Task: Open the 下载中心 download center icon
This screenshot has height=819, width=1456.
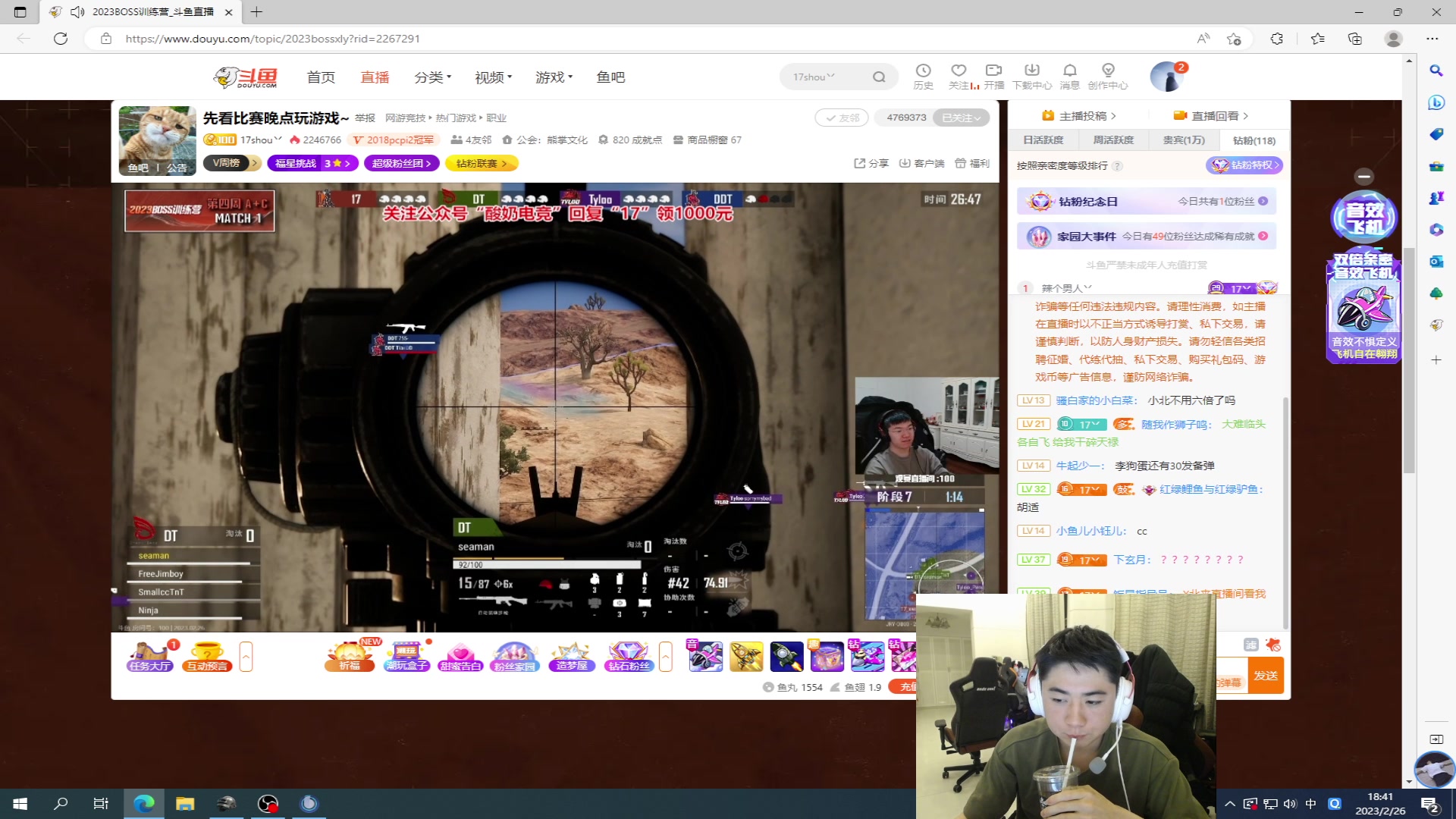Action: point(1031,71)
